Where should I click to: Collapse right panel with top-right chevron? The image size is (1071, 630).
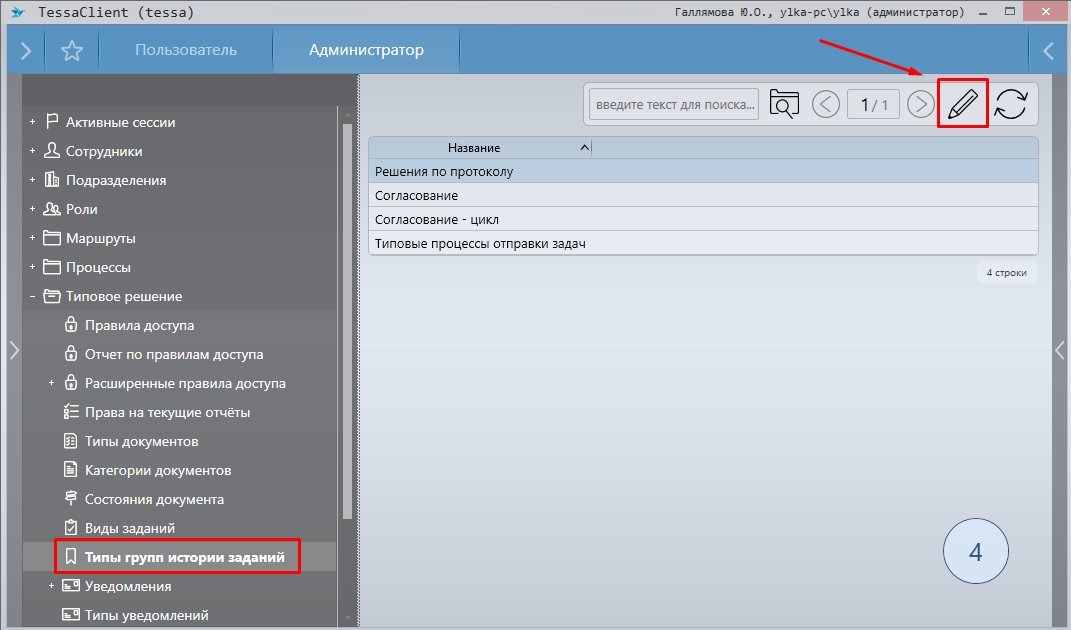1049,51
